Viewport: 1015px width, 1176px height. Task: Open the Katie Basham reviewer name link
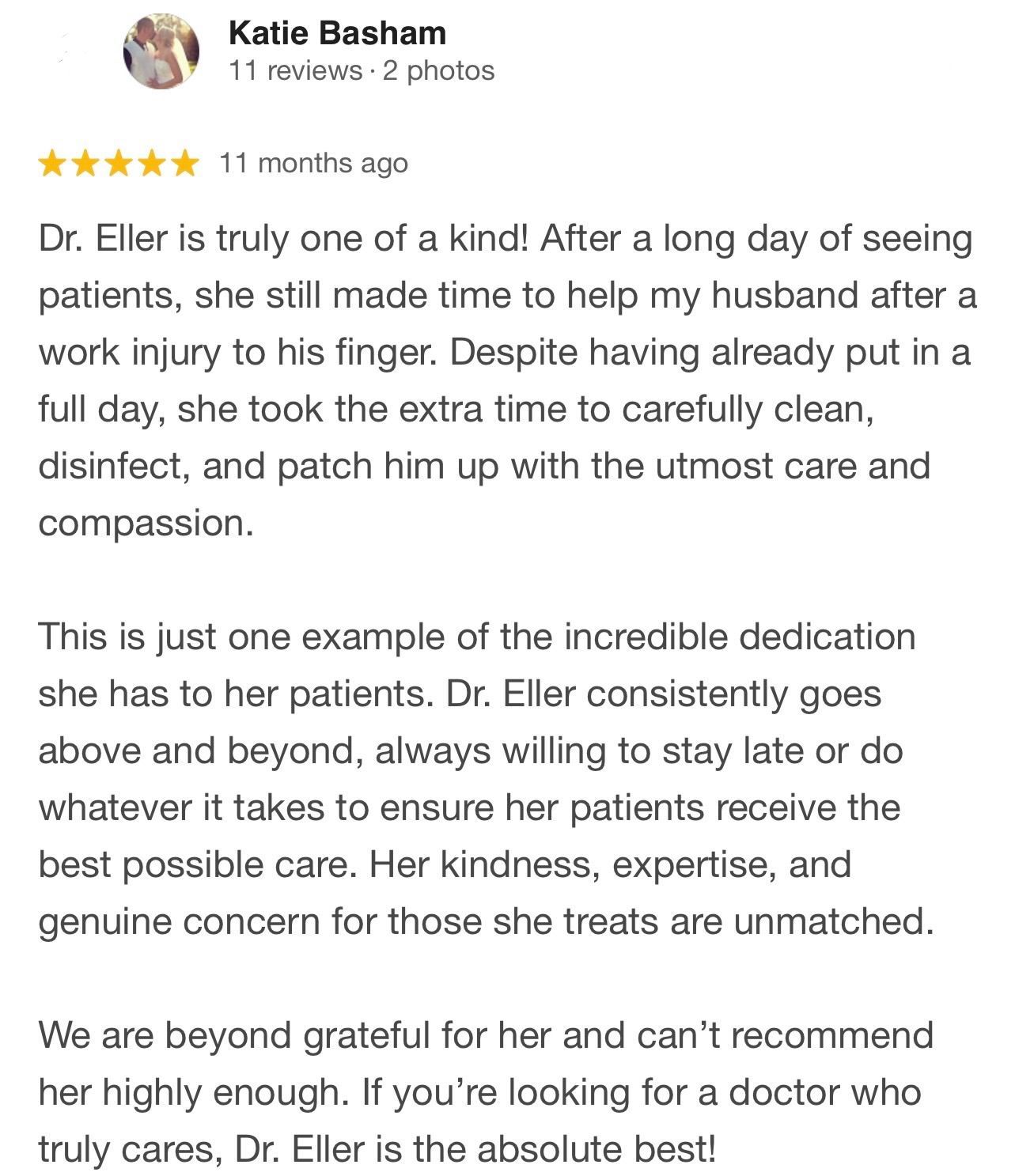[337, 33]
